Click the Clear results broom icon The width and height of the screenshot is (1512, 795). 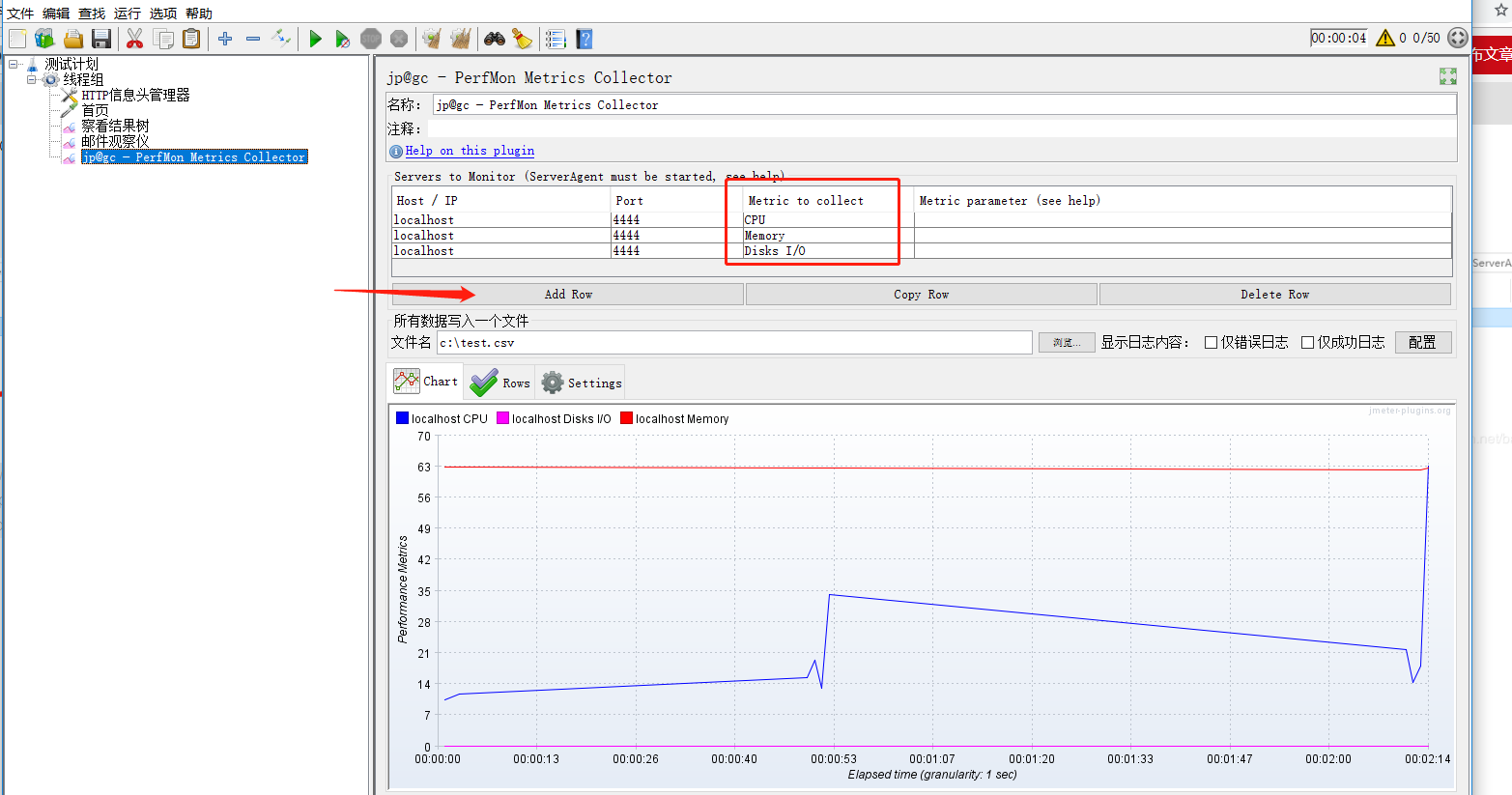tap(522, 39)
